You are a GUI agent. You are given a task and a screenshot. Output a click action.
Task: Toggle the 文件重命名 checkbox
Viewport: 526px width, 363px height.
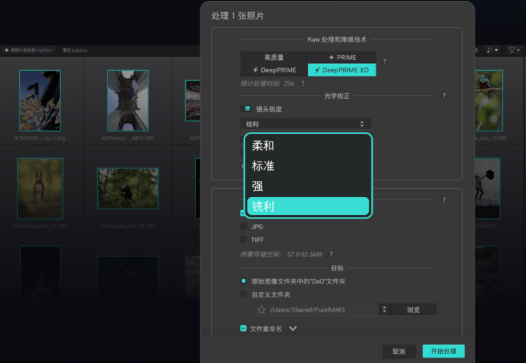click(244, 328)
